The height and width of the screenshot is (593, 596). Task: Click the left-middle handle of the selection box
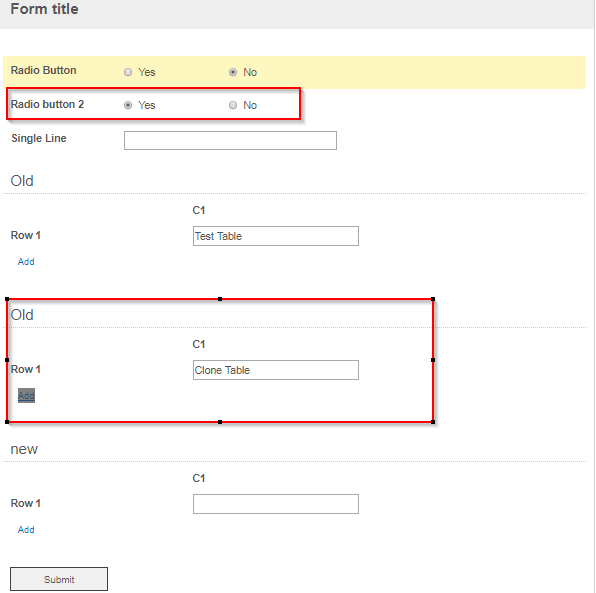coord(7,360)
